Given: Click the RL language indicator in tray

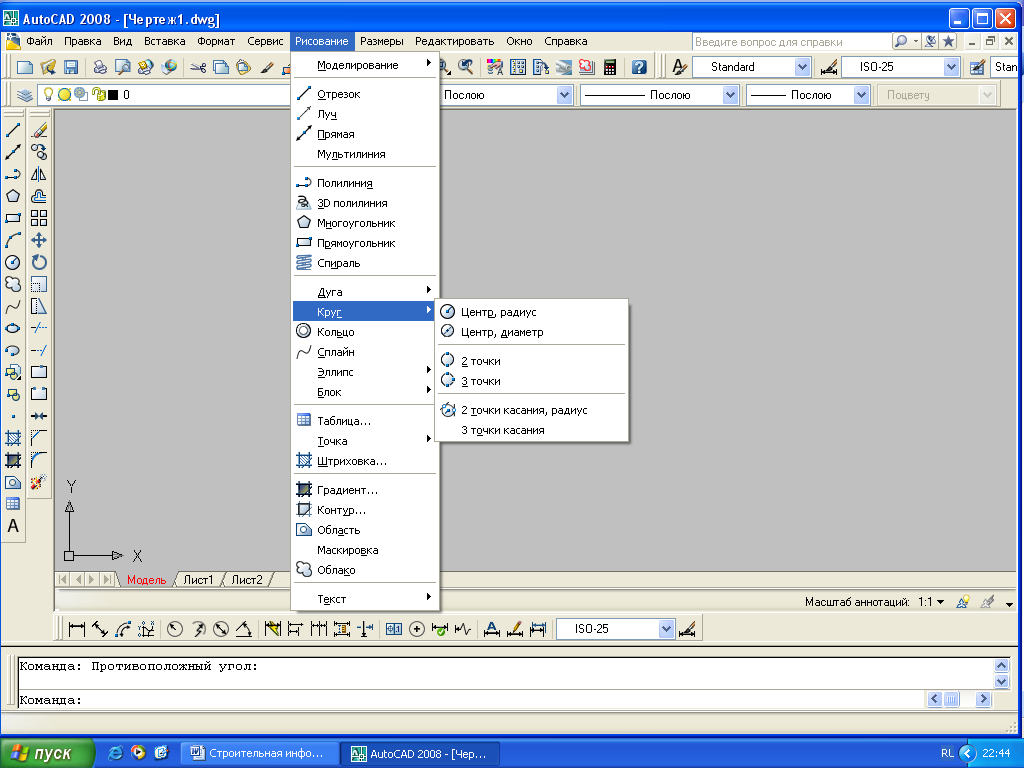Looking at the screenshot, I should 947,753.
